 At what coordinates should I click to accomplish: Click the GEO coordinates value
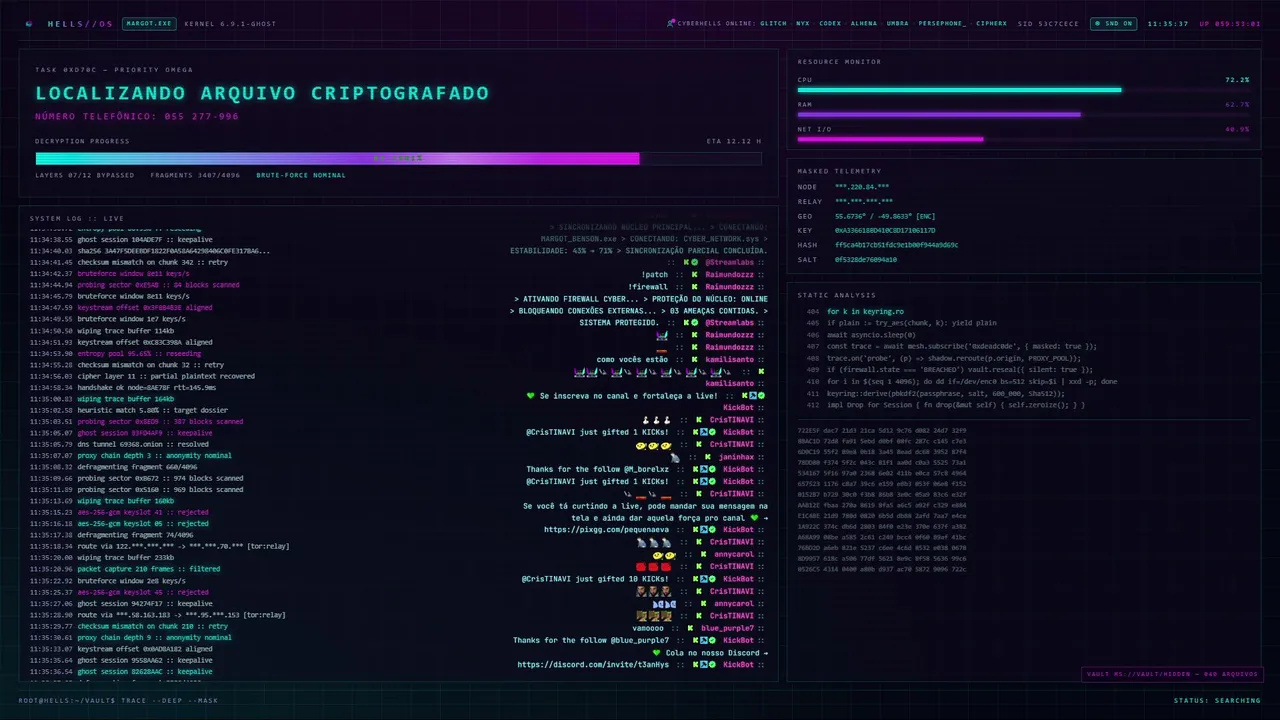click(885, 216)
